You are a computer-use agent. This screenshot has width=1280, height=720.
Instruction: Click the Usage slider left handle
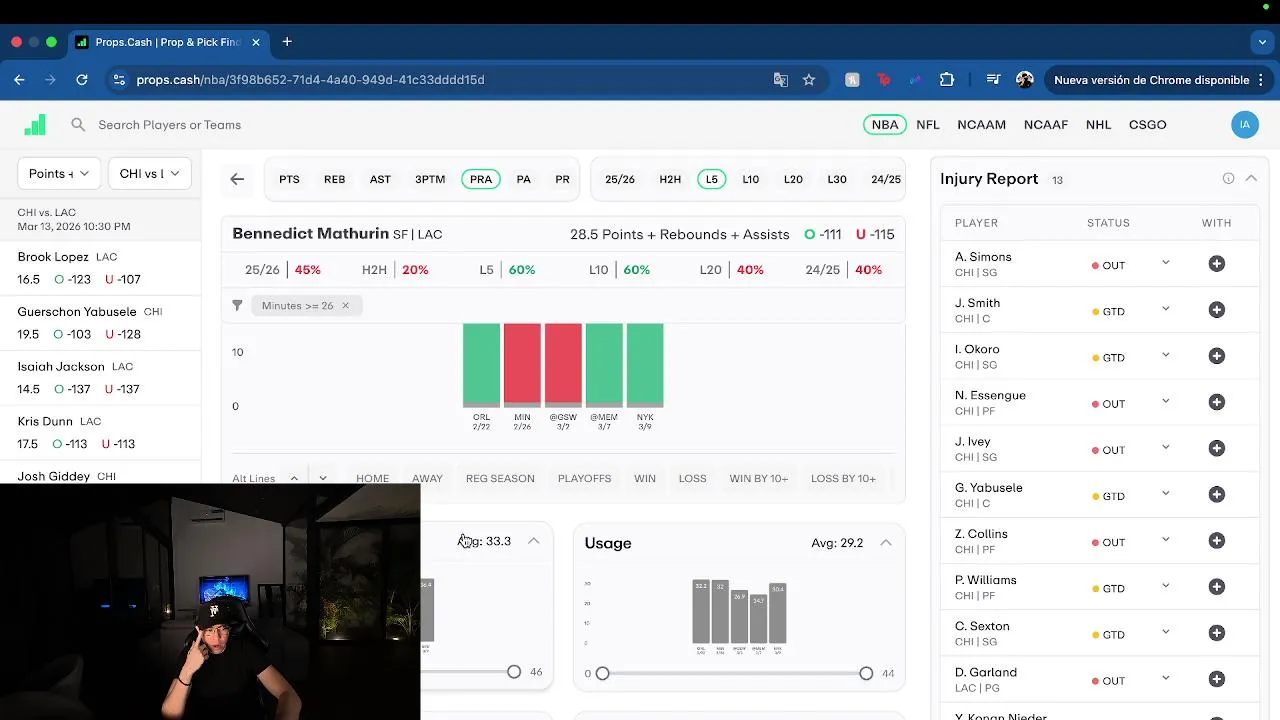[x=602, y=673]
